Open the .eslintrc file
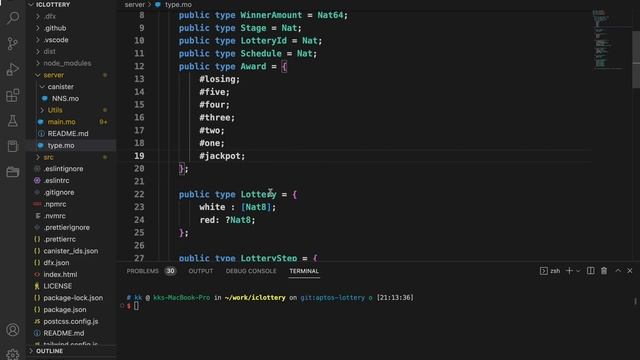This screenshot has width=640, height=360. 56,180
